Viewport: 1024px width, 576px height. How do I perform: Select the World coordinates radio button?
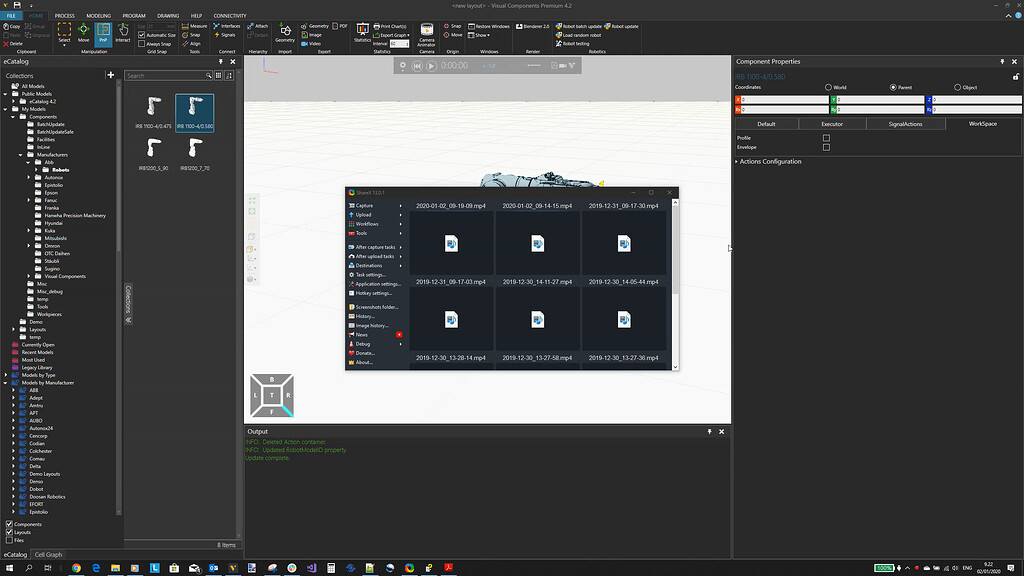pos(829,87)
